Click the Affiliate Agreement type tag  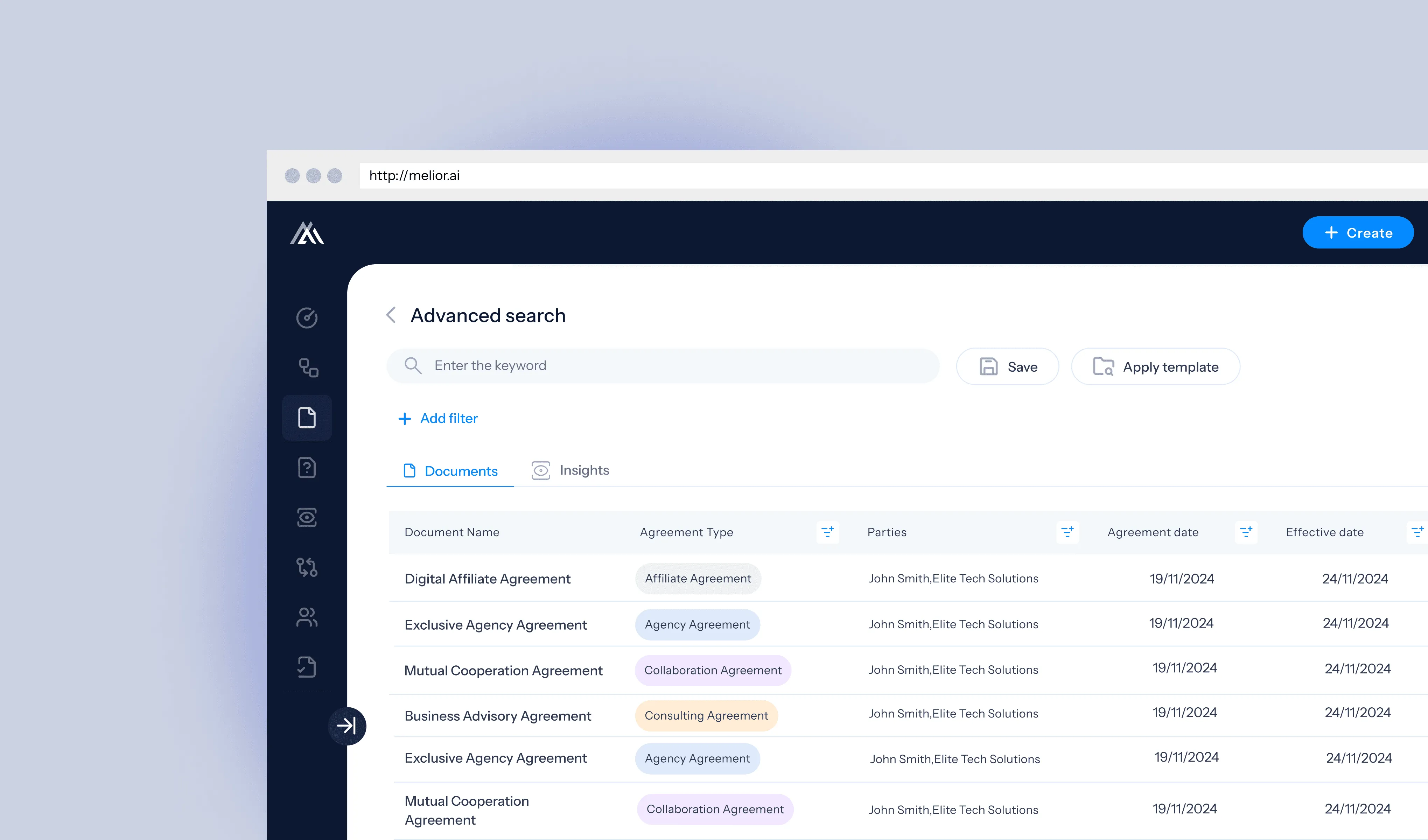point(698,579)
